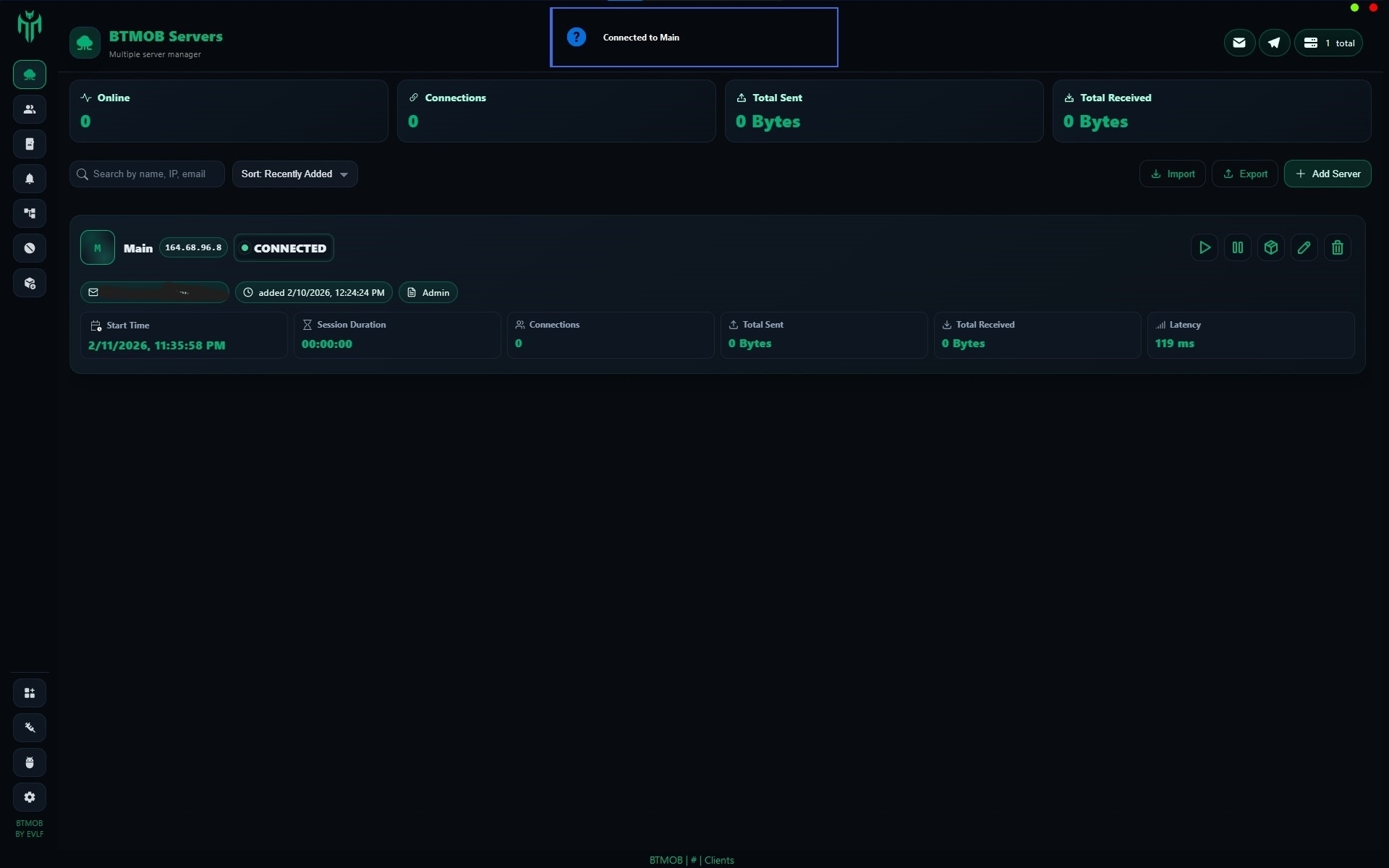Click the envelope icon in header

(x=1239, y=43)
